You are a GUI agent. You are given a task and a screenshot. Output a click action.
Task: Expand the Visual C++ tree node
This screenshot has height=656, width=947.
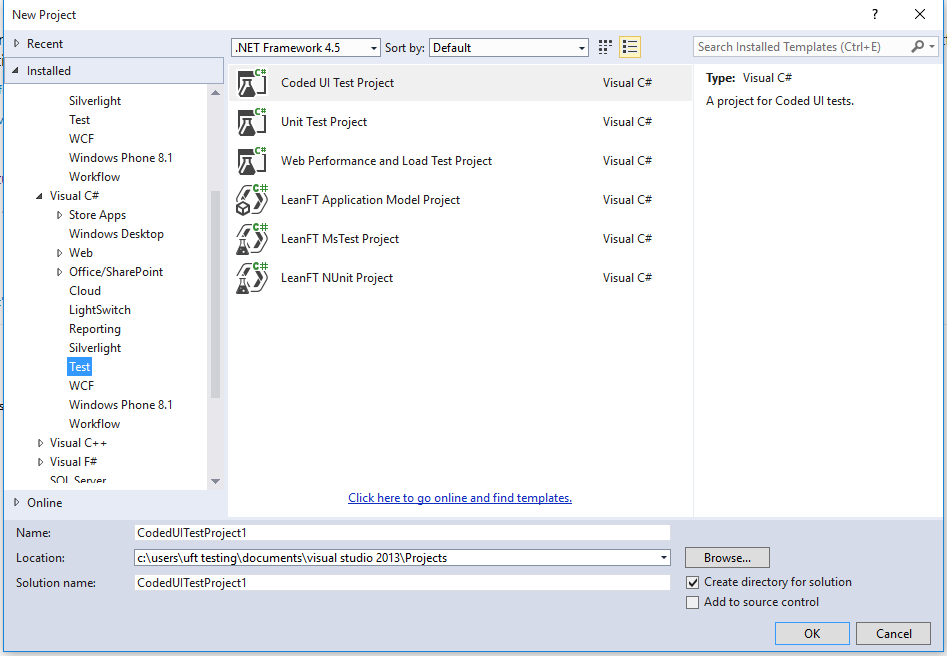tap(41, 443)
